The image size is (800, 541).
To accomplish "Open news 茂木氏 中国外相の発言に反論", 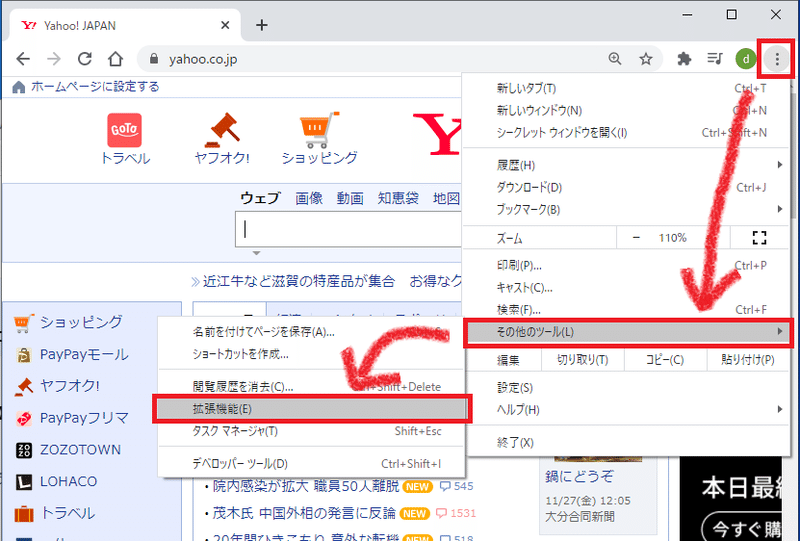I will [x=304, y=513].
